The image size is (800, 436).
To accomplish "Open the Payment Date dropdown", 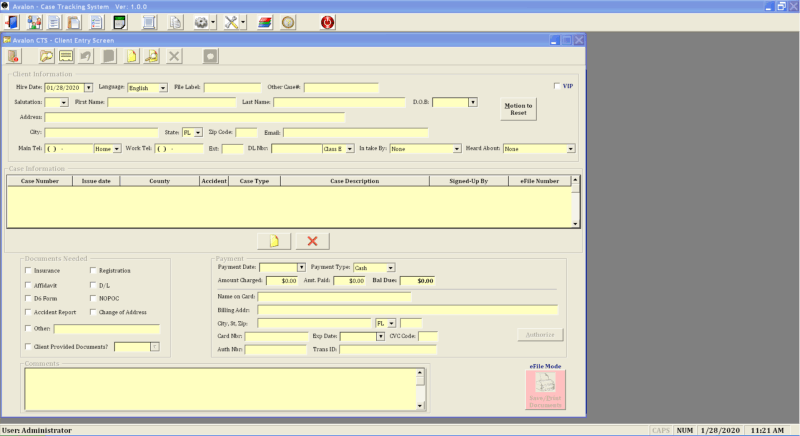I will (301, 267).
